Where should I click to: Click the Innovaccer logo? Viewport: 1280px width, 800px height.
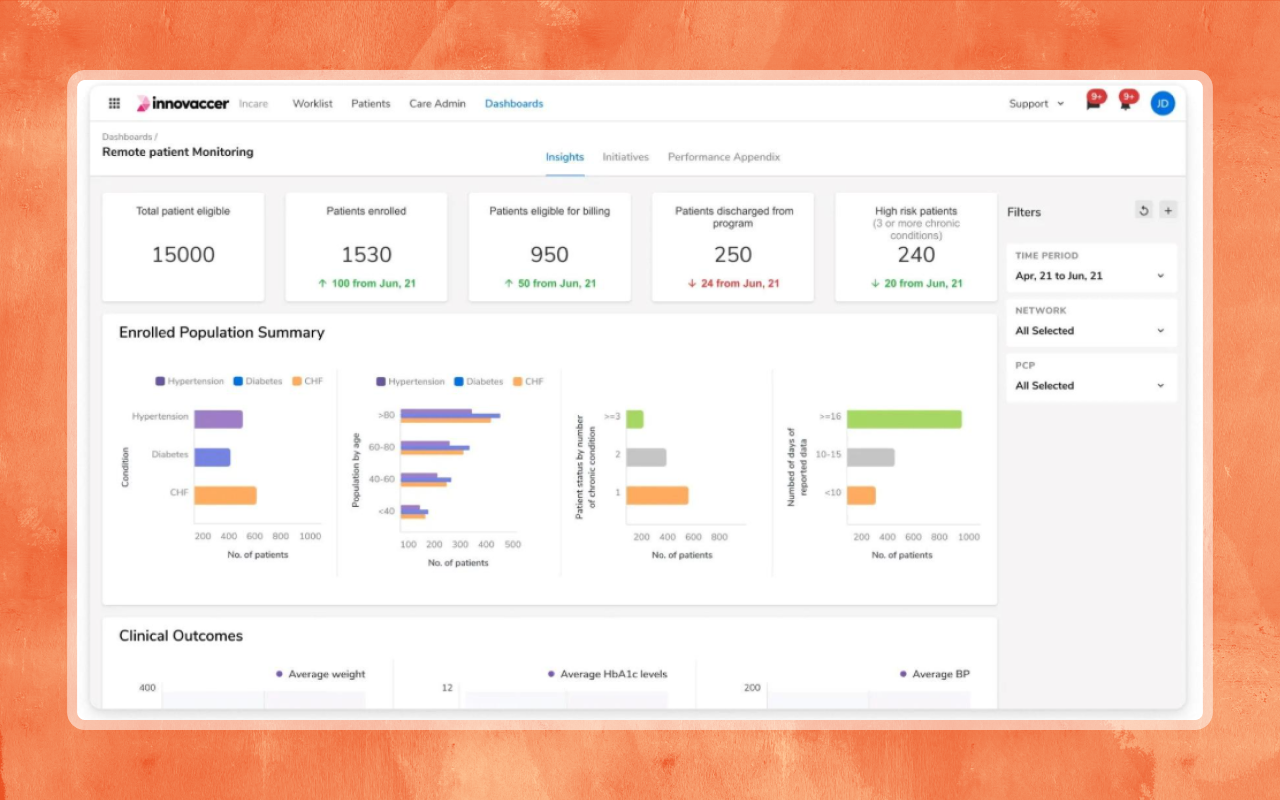183,103
